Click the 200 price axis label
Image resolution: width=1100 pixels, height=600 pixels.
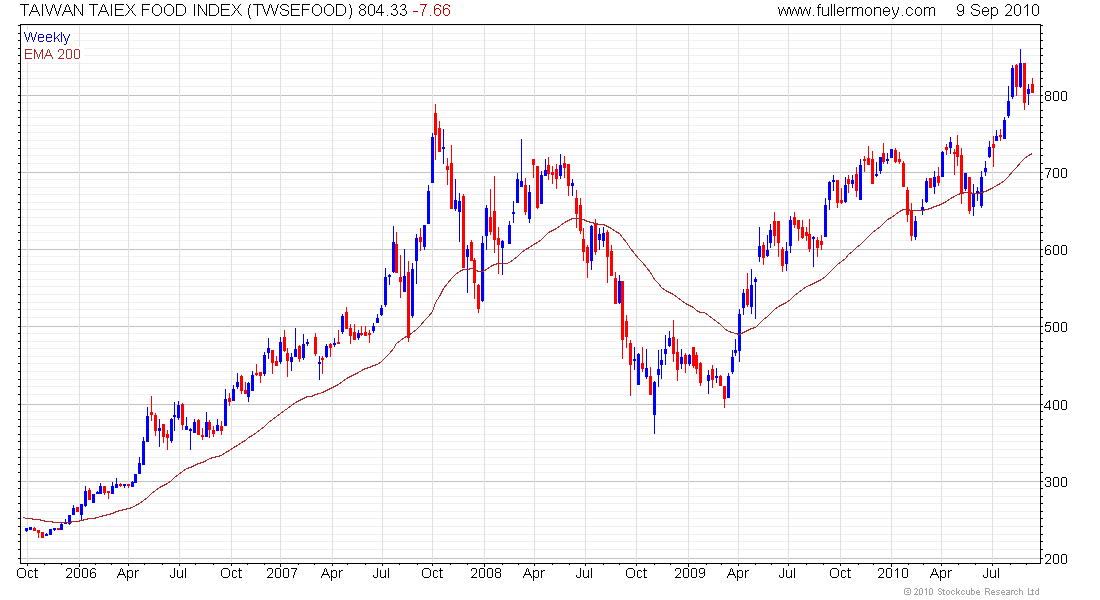coord(1056,559)
